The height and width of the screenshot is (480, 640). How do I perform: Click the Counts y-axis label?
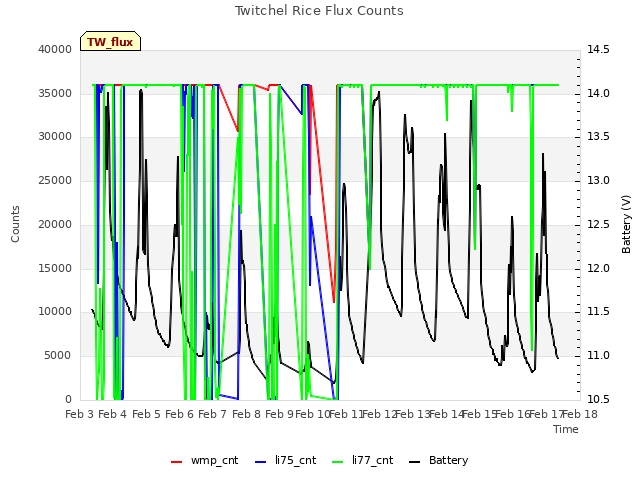[x=15, y=224]
